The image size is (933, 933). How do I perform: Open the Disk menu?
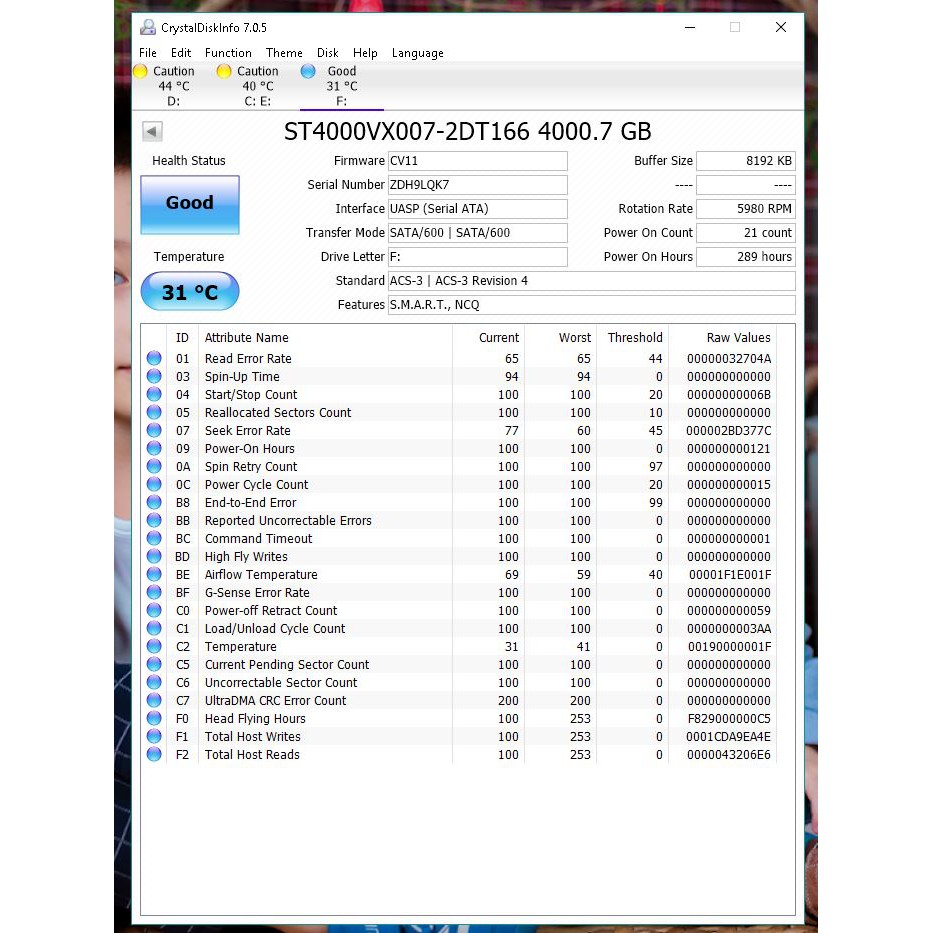[x=328, y=53]
